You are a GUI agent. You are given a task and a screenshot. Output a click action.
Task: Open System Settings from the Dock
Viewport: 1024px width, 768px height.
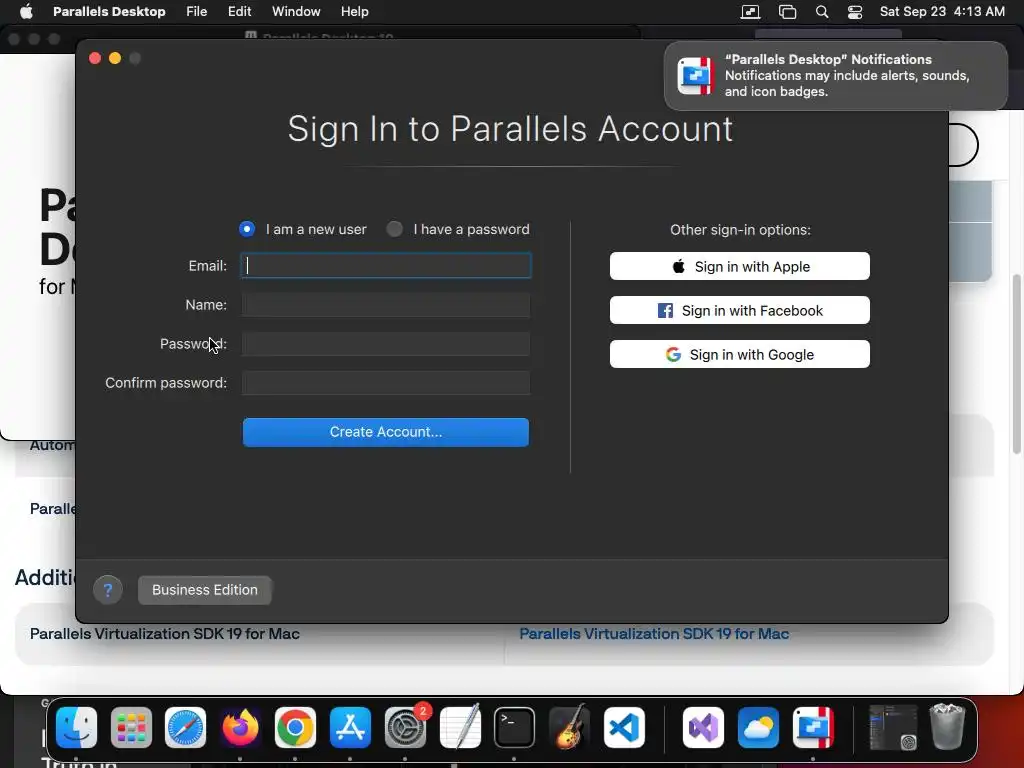click(406, 728)
